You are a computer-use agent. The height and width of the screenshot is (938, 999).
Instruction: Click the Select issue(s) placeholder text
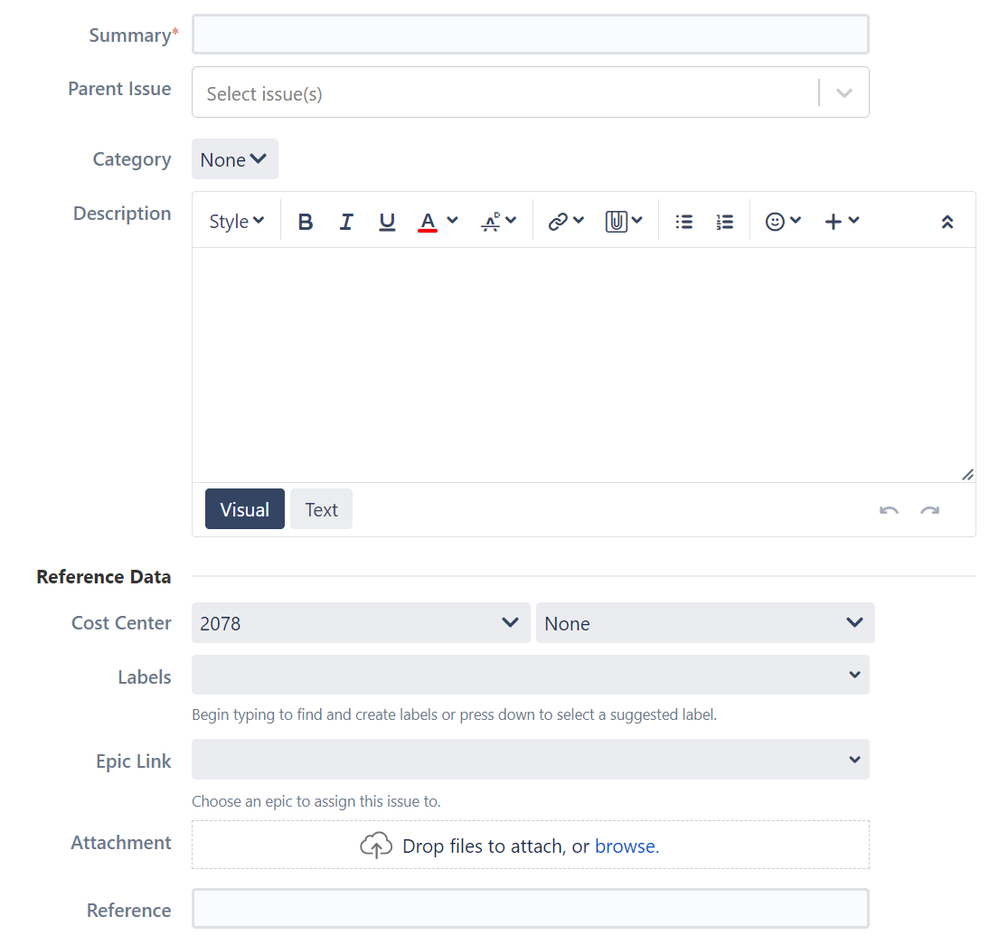[264, 94]
